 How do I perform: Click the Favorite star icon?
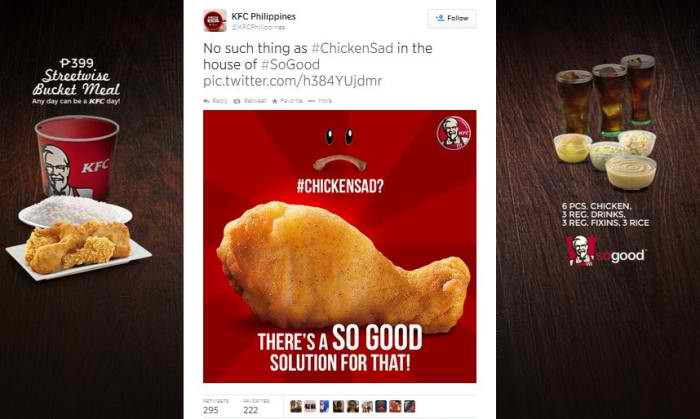coord(275,101)
